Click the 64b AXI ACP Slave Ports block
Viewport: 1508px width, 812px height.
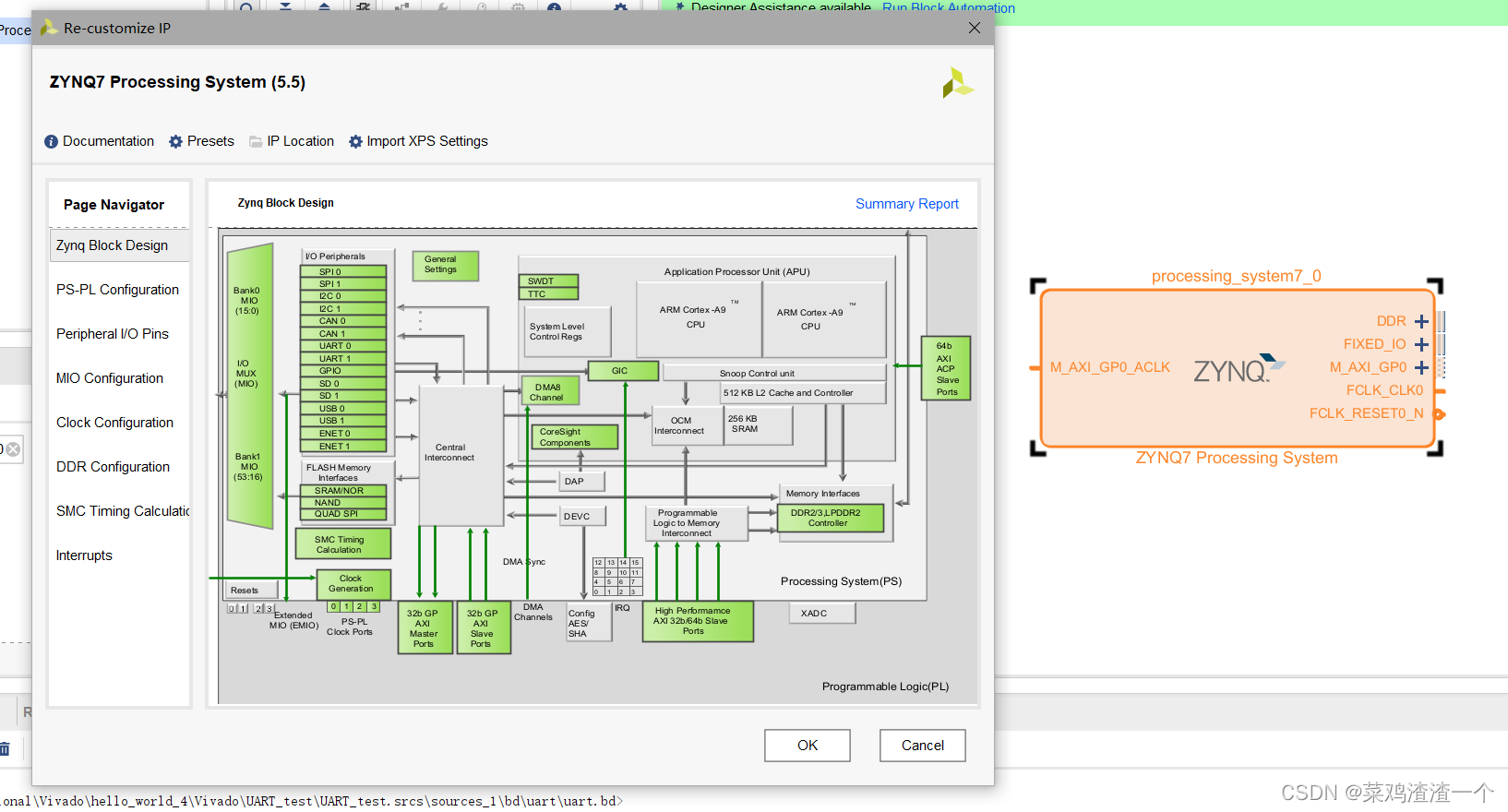pyautogui.click(x=946, y=369)
